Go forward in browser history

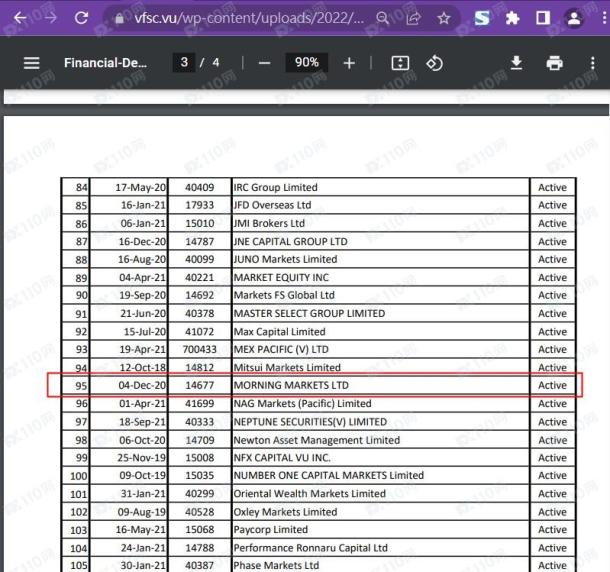pos(50,18)
